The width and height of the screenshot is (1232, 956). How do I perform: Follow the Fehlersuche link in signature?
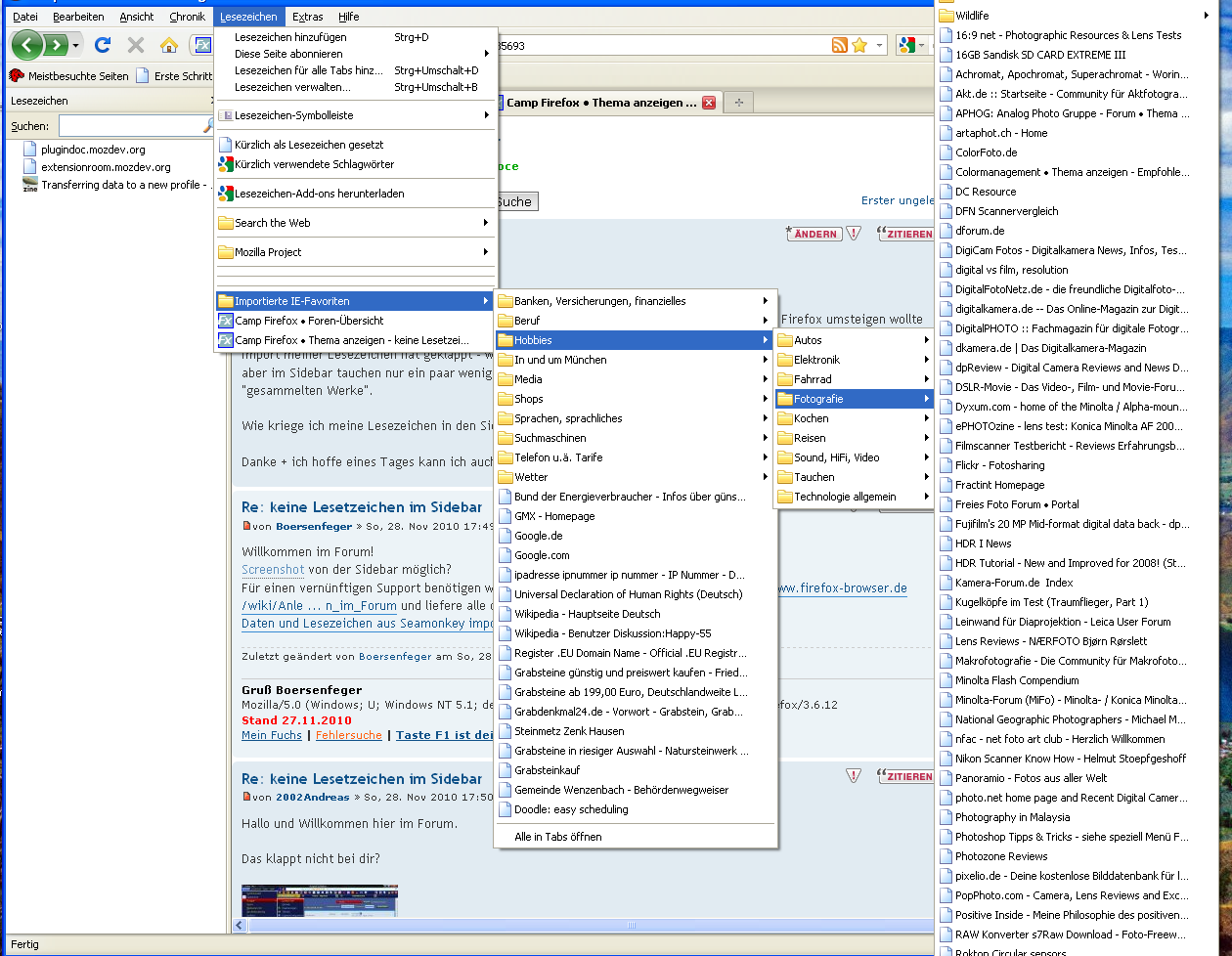coord(348,735)
